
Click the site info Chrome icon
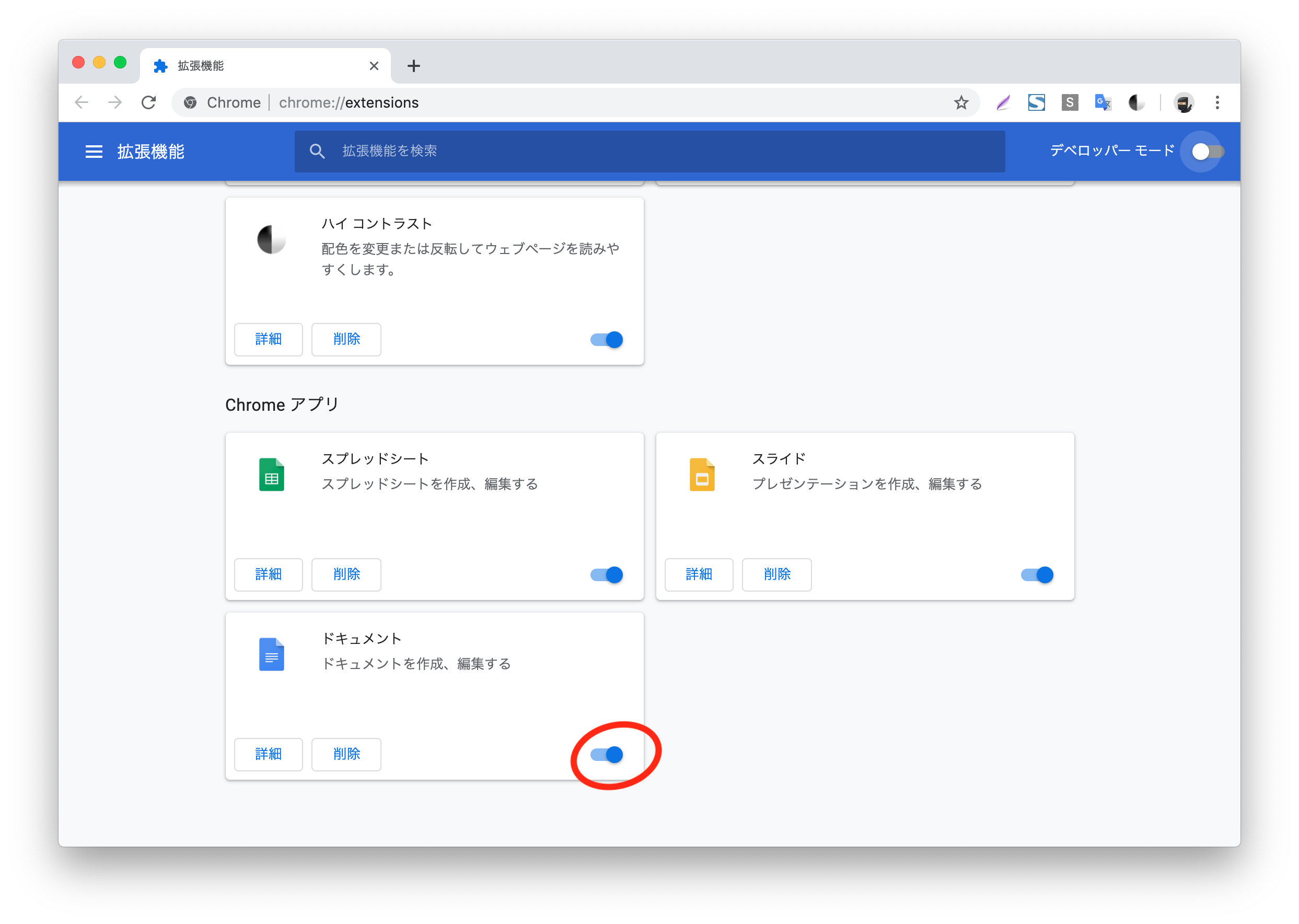pyautogui.click(x=190, y=102)
